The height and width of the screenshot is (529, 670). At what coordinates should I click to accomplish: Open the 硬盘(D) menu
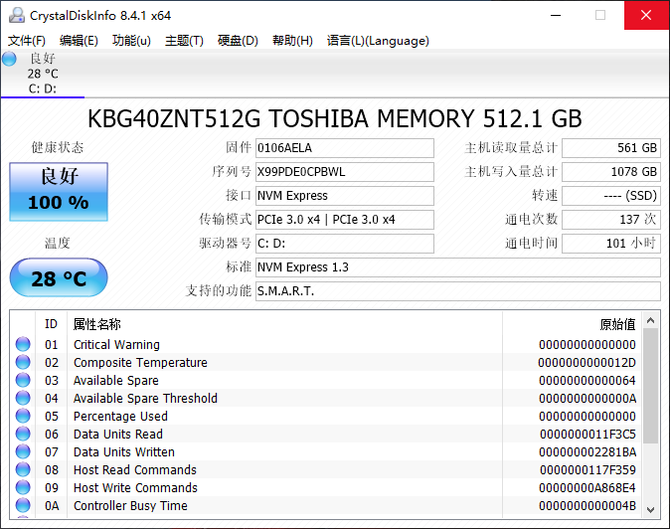coord(238,41)
